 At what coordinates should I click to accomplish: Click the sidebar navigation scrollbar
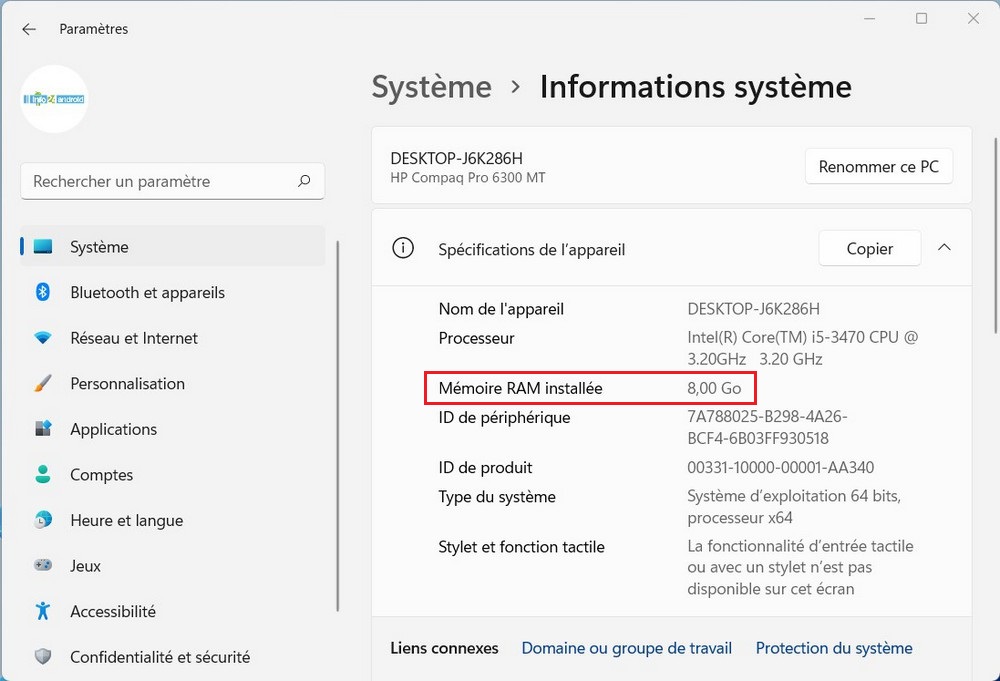pos(337,426)
